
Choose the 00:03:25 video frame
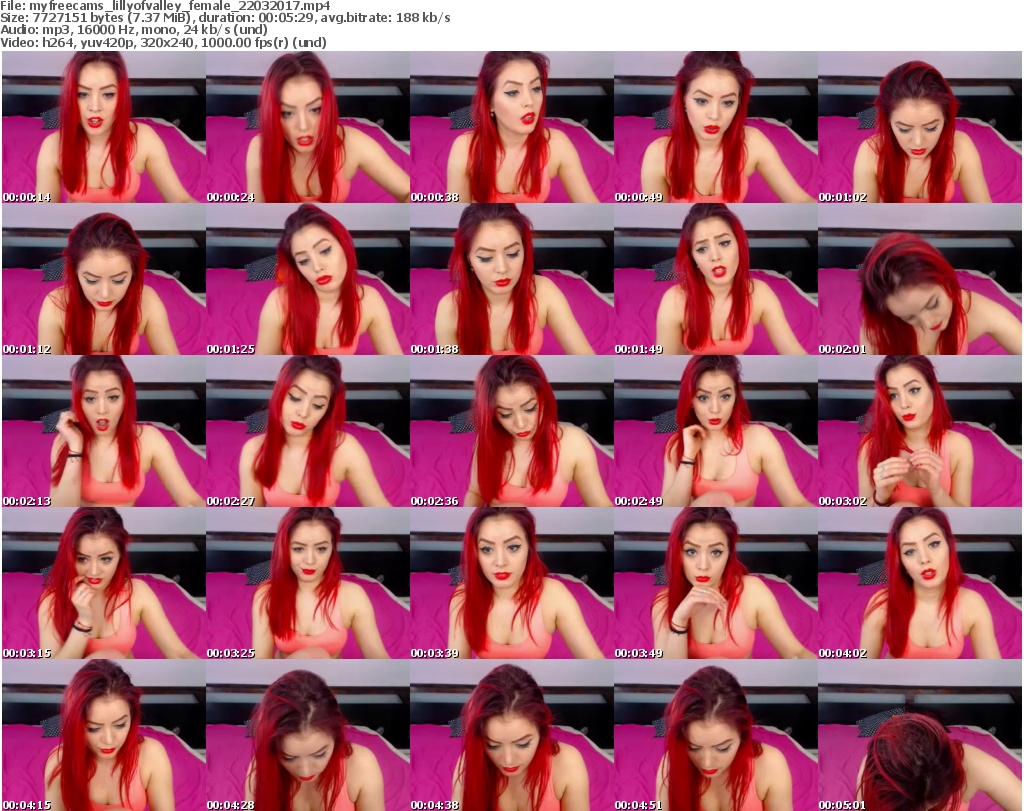tap(308, 584)
